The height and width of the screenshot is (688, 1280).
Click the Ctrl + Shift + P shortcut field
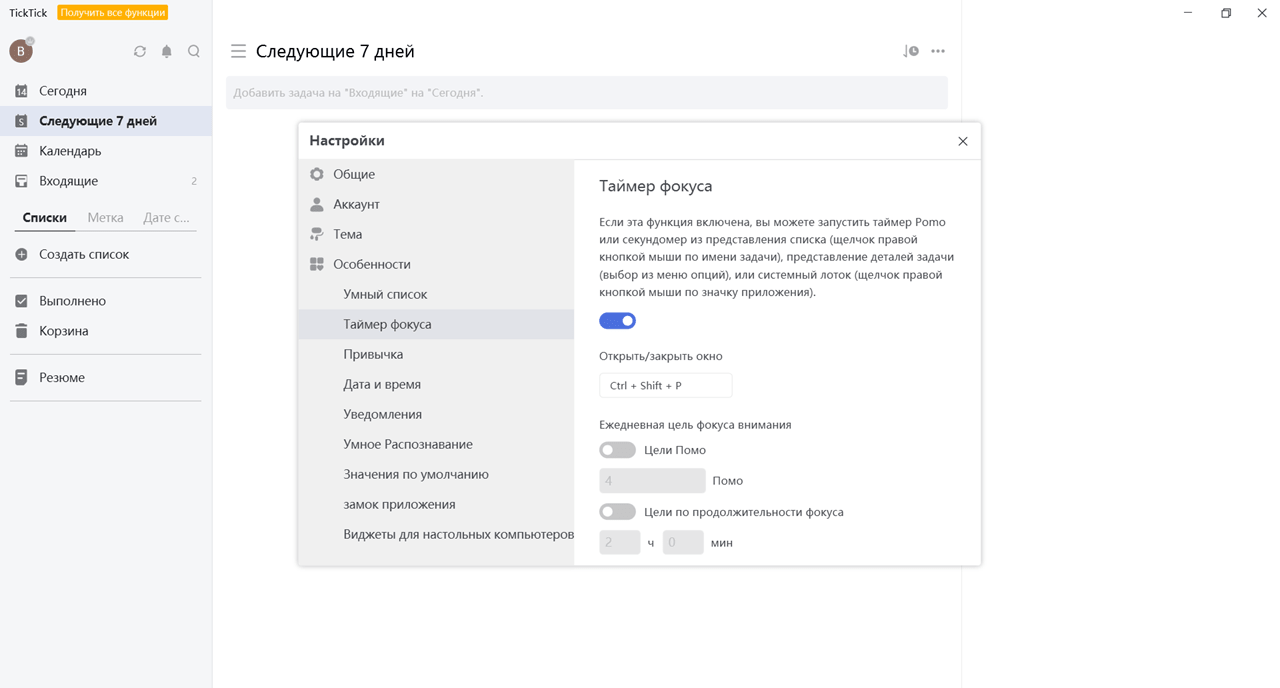(666, 385)
